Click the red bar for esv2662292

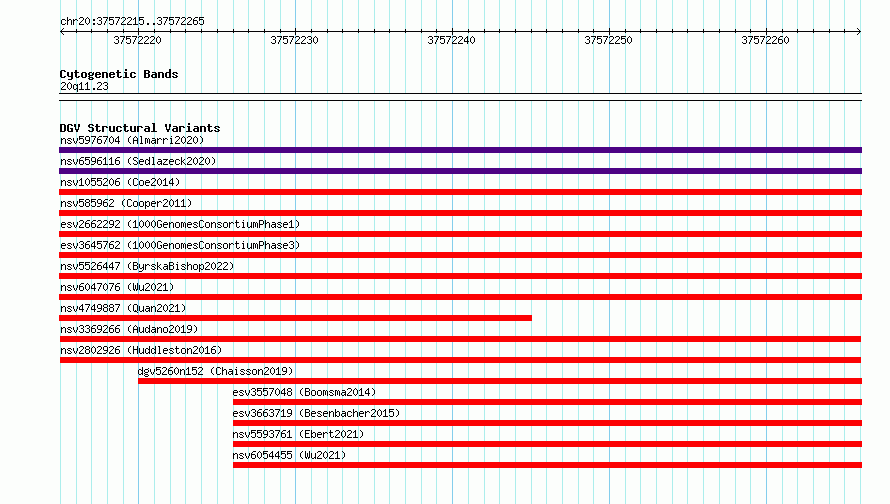pos(460,234)
